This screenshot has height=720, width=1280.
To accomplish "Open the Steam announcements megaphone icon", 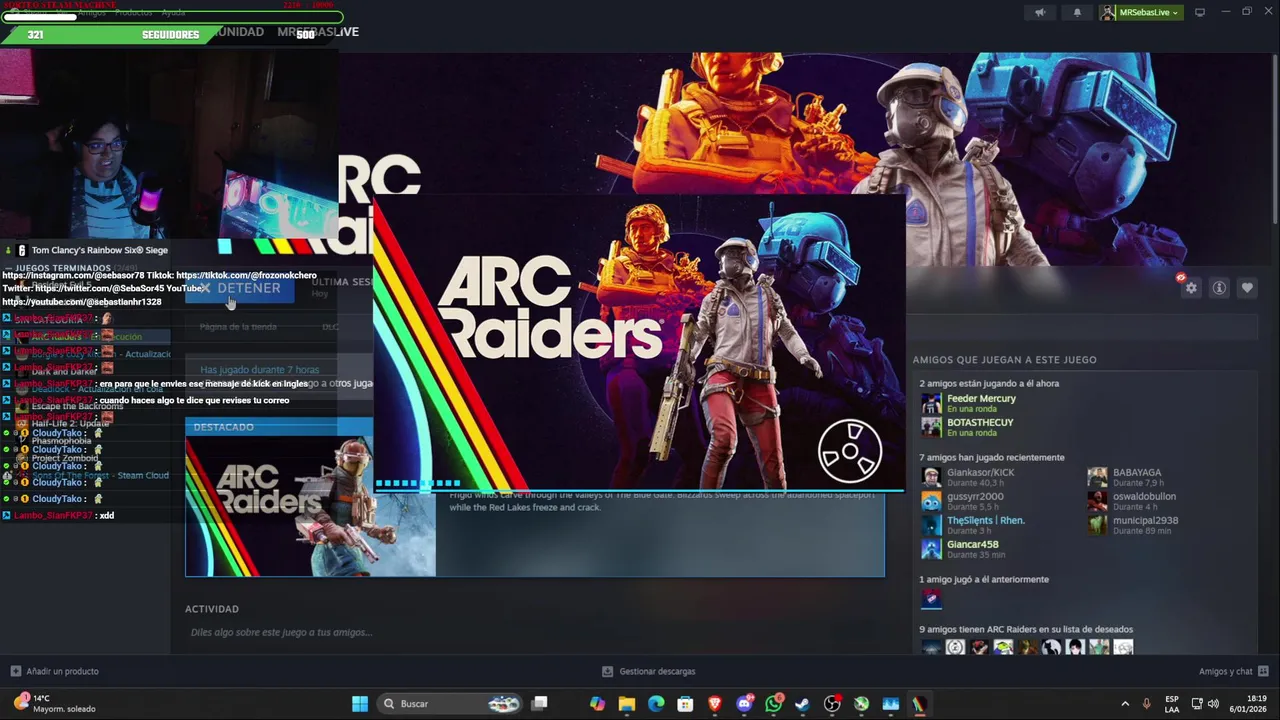I will (x=1040, y=12).
